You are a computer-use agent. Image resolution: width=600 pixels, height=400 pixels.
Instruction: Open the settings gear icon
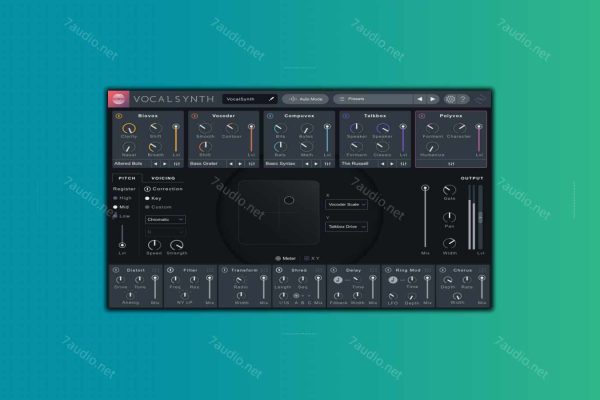(450, 99)
